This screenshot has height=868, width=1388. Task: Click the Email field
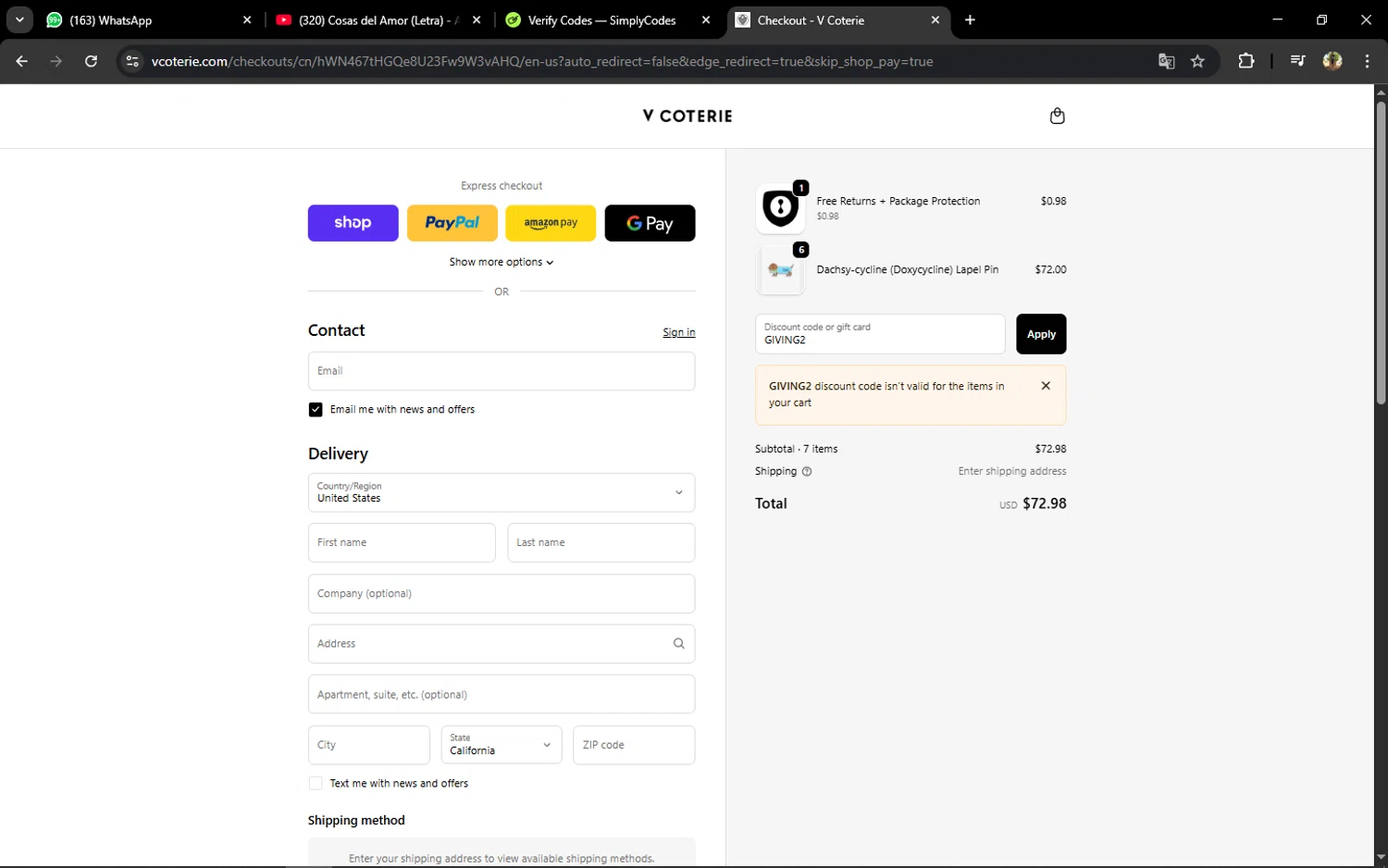502,371
